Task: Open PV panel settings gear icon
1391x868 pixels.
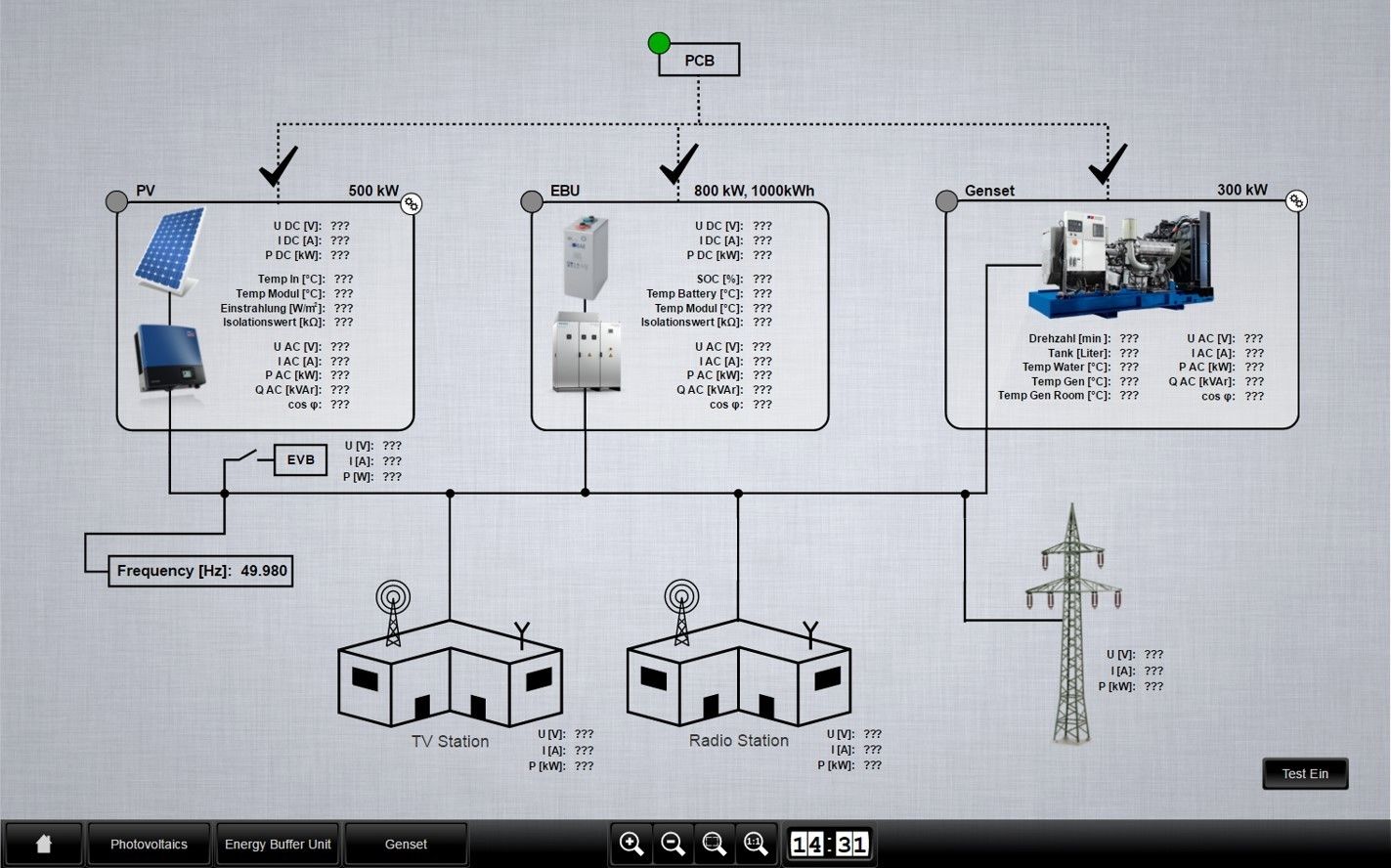Action: pos(412,203)
